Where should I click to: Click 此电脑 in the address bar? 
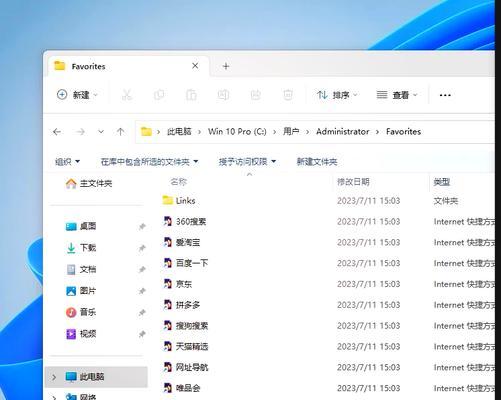tap(179, 132)
